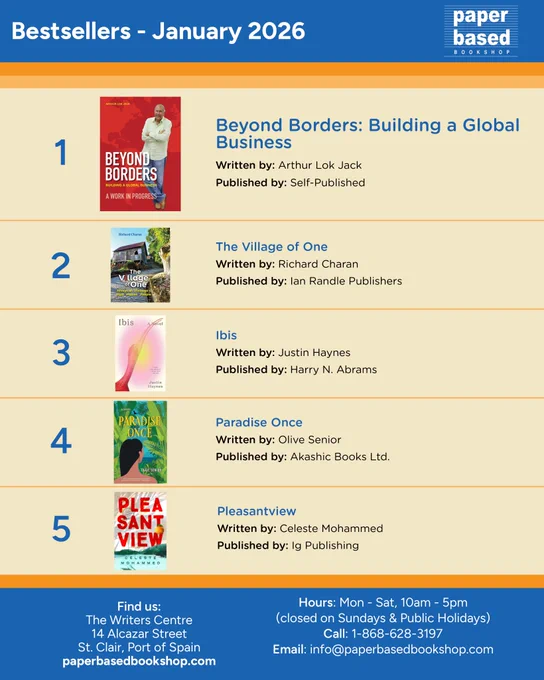Viewport: 544px width, 680px height.
Task: Open the paperbasedbookshop.com website link
Action: point(139,661)
